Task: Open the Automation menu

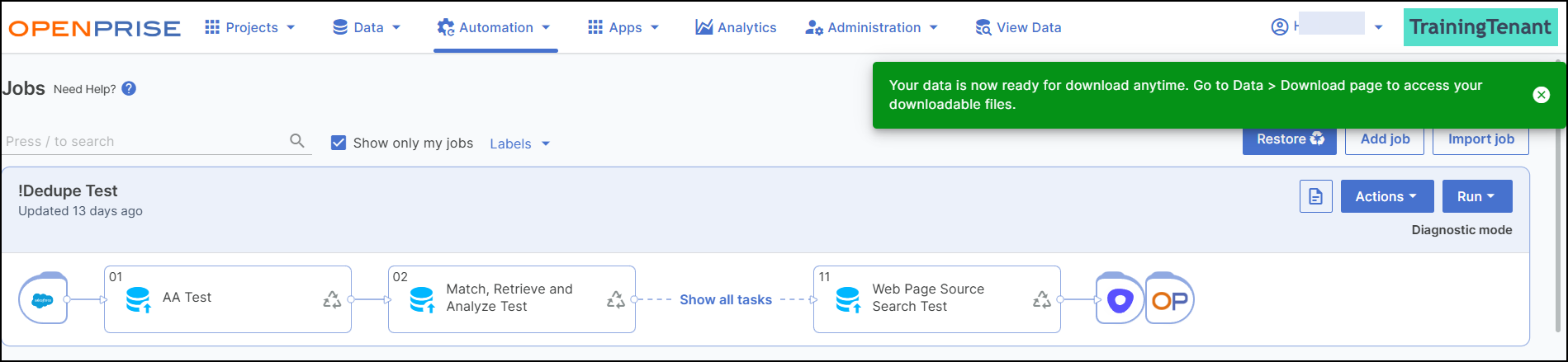Action: pos(495,27)
